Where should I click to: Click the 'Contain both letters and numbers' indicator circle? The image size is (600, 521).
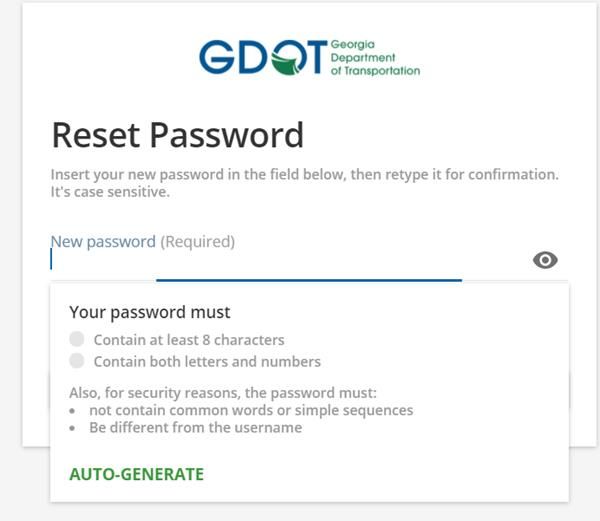pos(77,361)
